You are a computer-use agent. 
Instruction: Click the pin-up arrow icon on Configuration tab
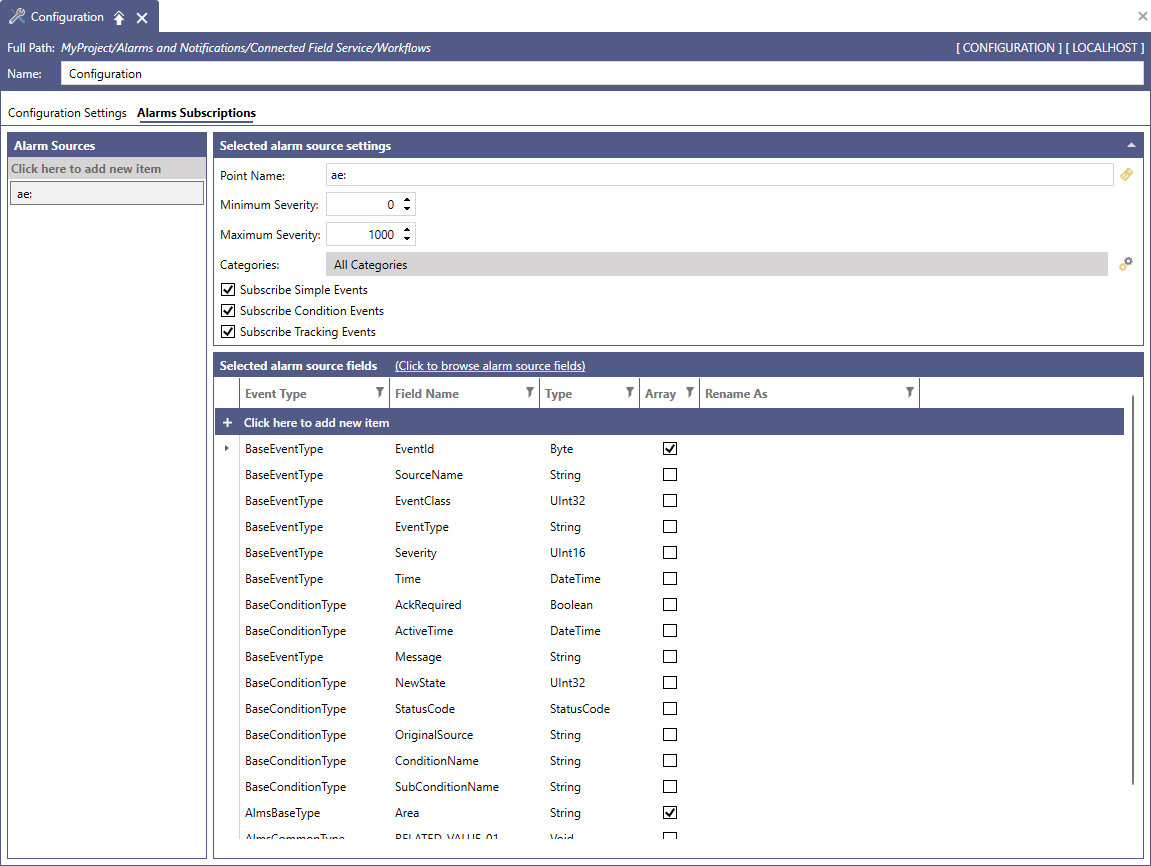119,18
